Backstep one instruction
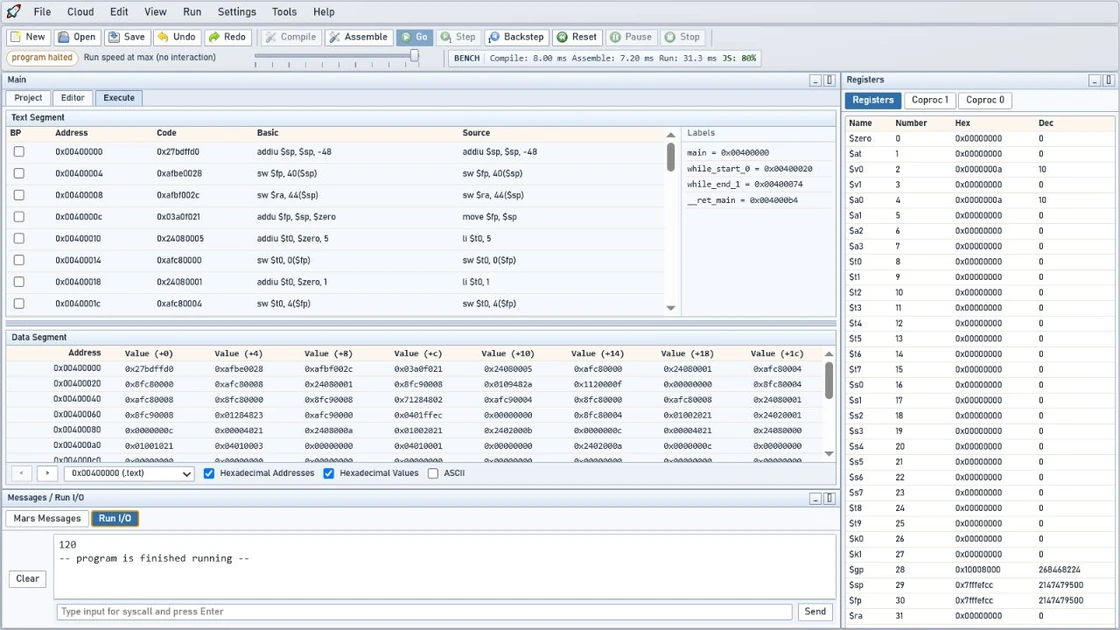The height and width of the screenshot is (630, 1120). 516,37
